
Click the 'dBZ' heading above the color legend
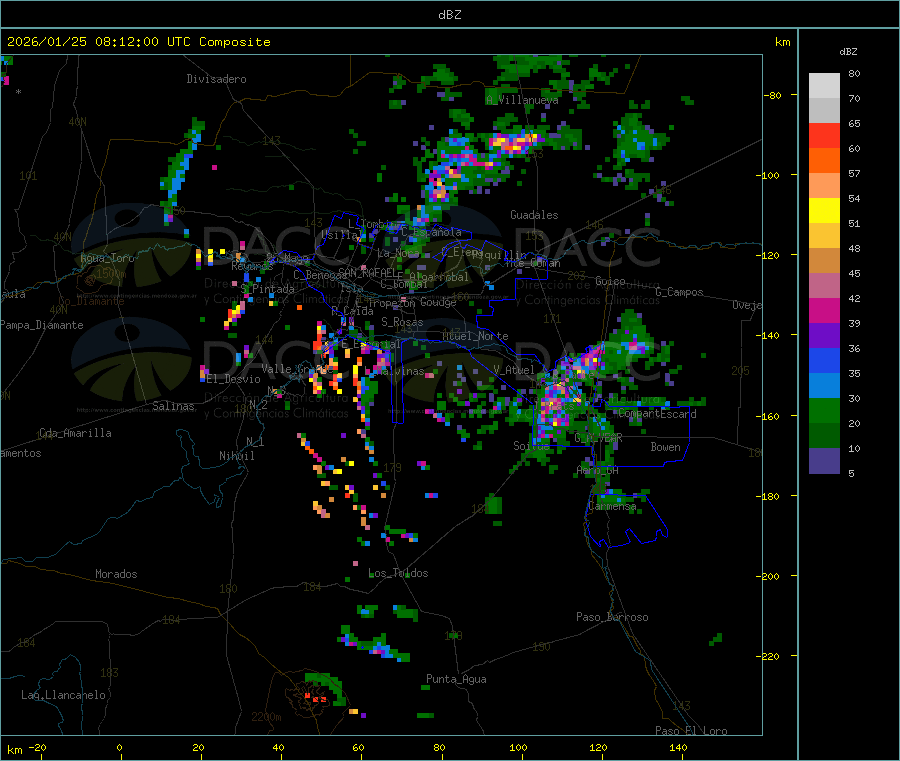(848, 52)
